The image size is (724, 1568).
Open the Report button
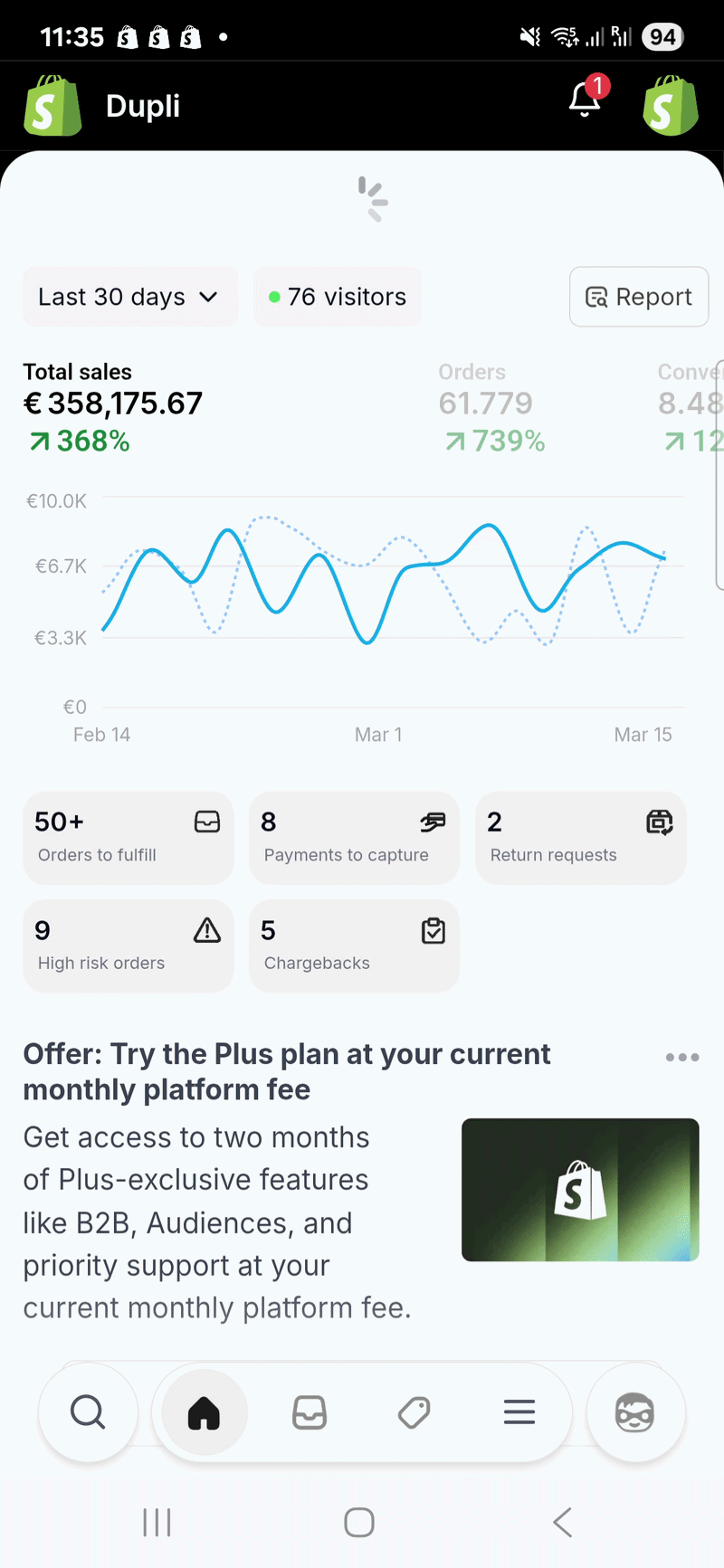(x=639, y=297)
